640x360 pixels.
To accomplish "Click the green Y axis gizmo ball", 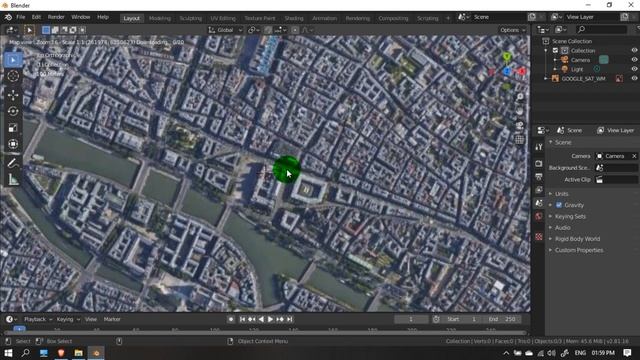I will coord(507,57).
